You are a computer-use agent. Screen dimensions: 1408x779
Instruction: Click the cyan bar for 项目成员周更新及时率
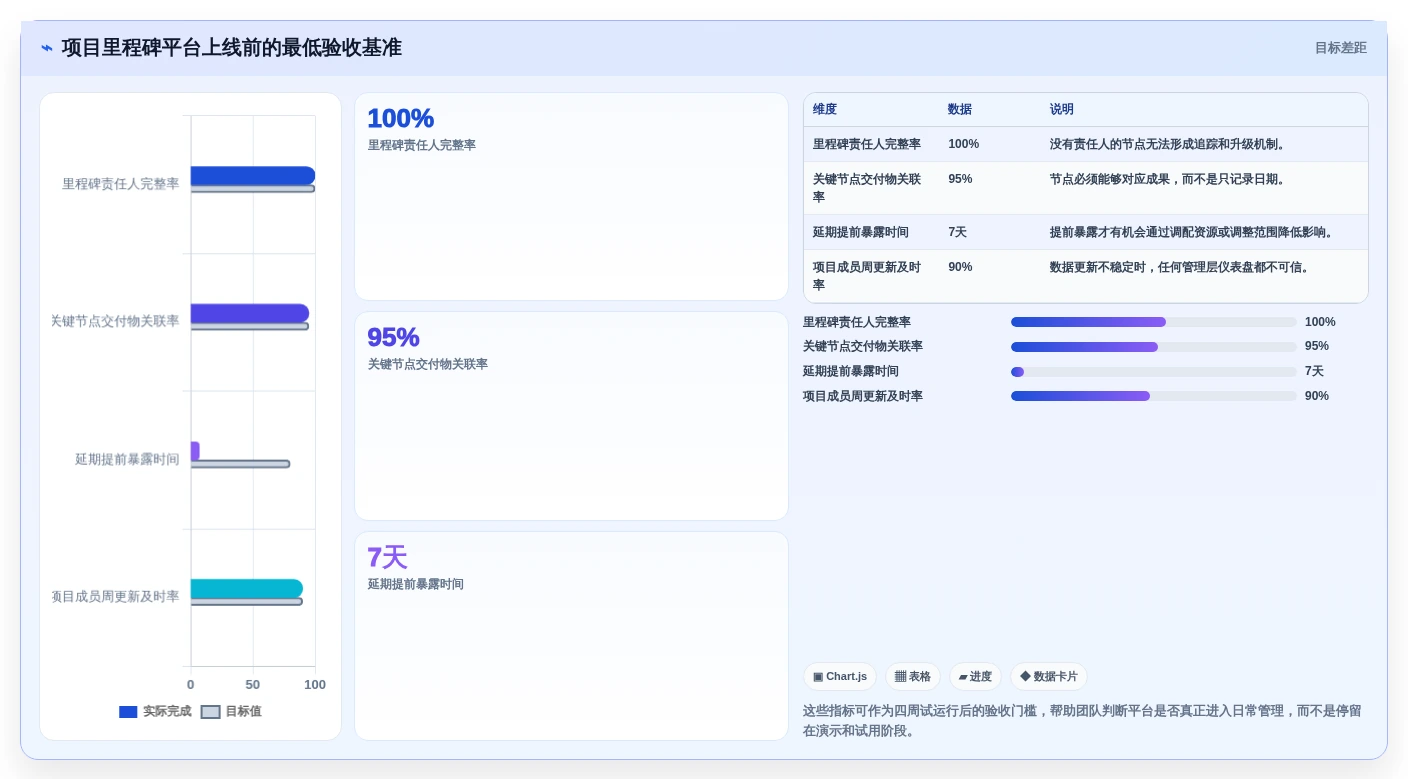(247, 588)
